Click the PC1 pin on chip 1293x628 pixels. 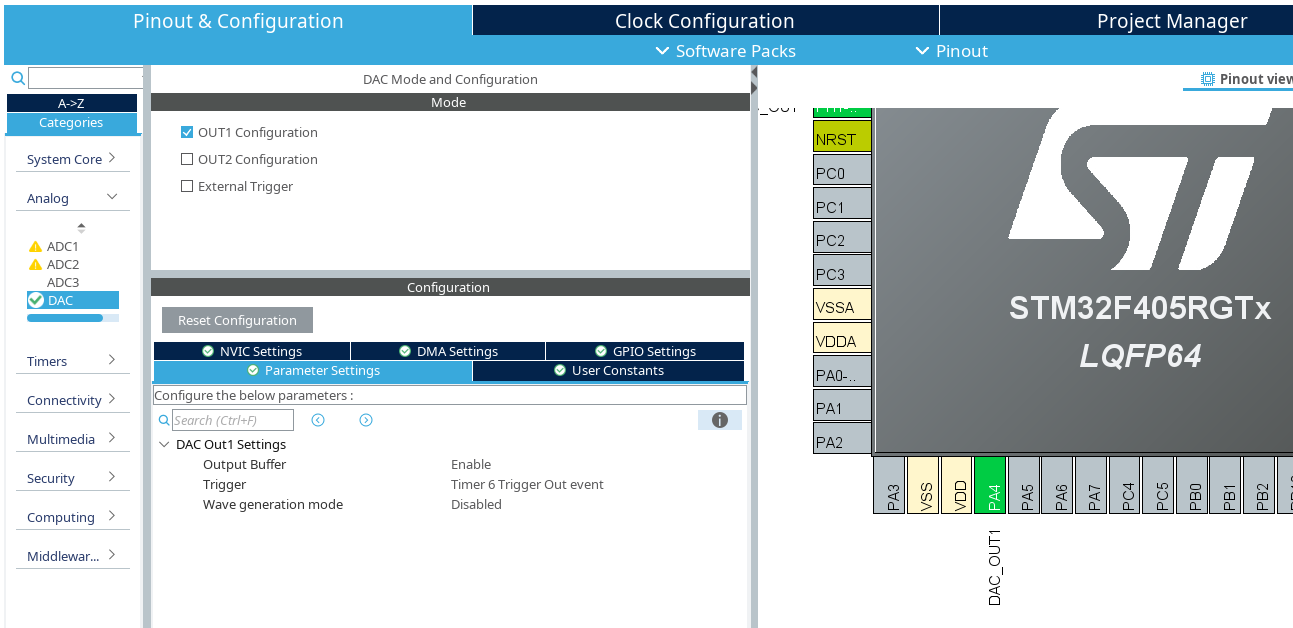click(842, 205)
